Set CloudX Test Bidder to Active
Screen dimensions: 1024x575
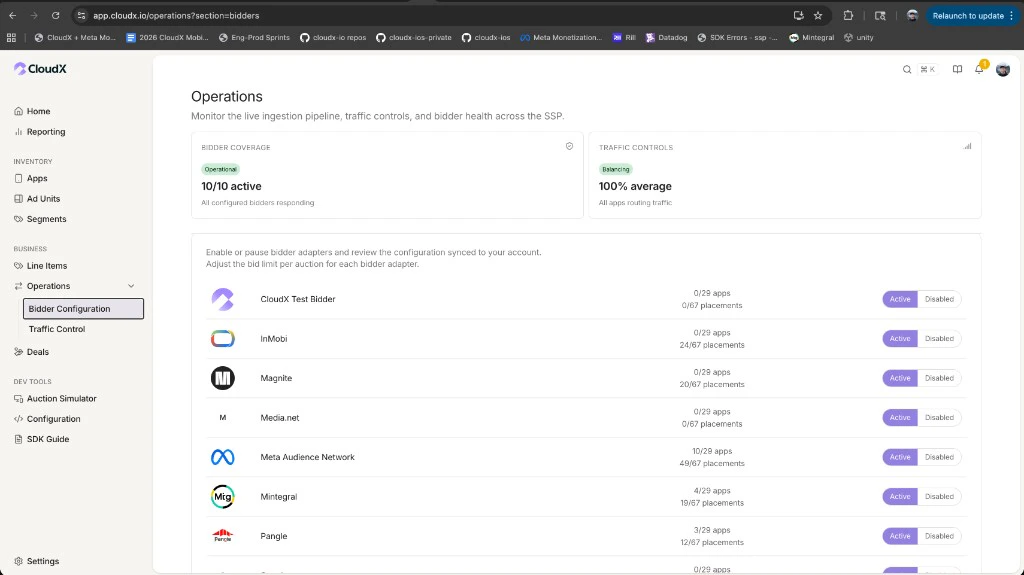900,299
